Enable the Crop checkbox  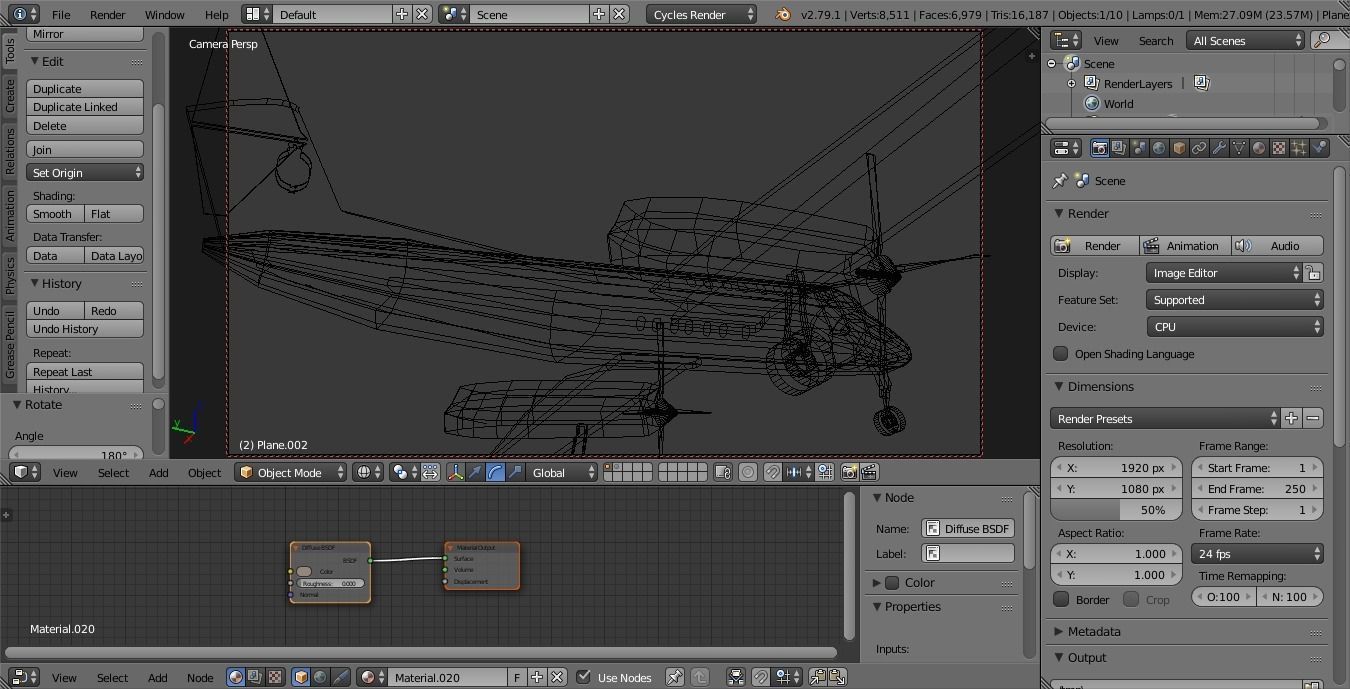click(x=1131, y=599)
